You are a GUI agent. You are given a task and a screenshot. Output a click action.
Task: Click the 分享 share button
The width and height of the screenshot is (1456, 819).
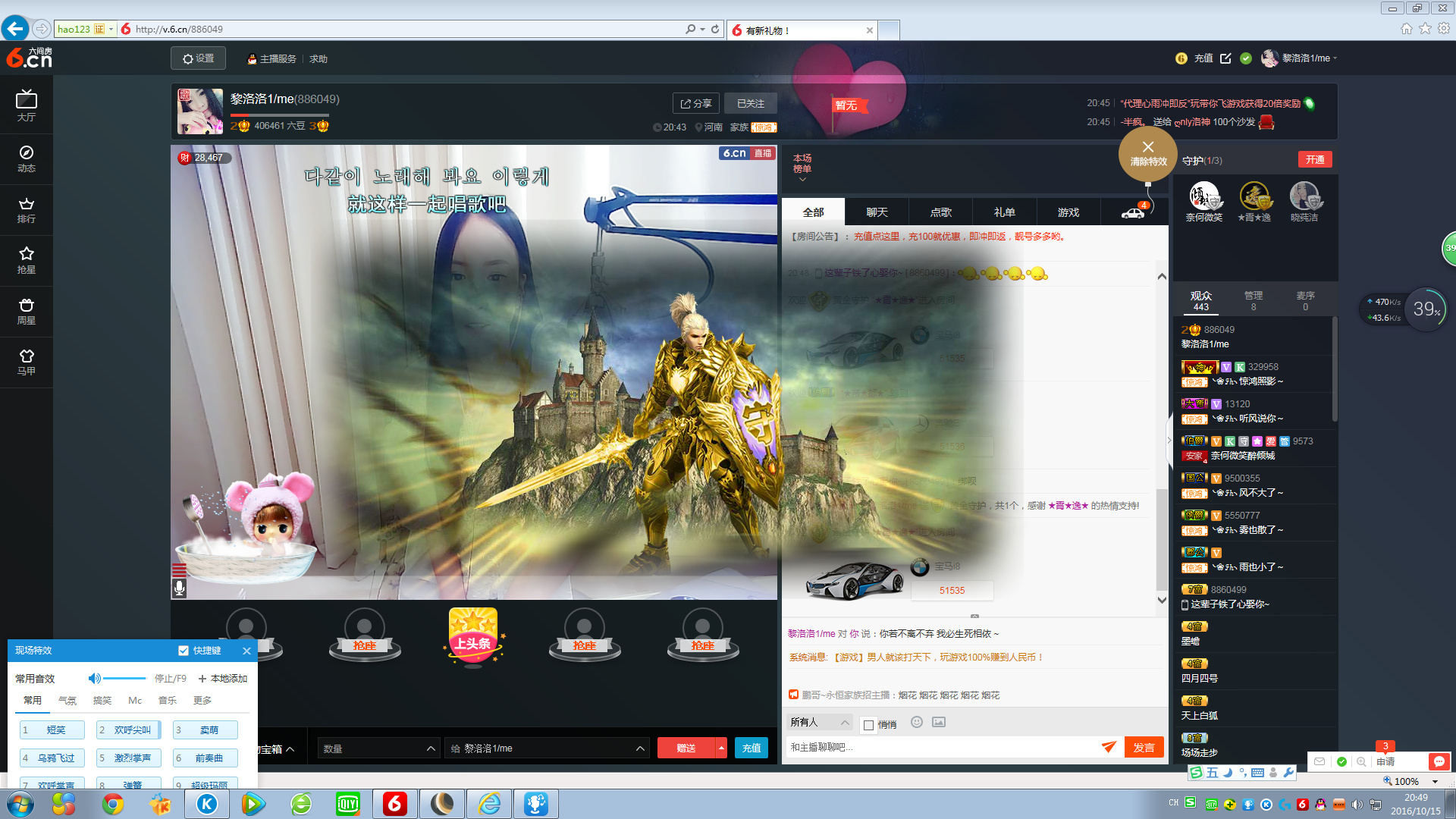click(x=695, y=103)
